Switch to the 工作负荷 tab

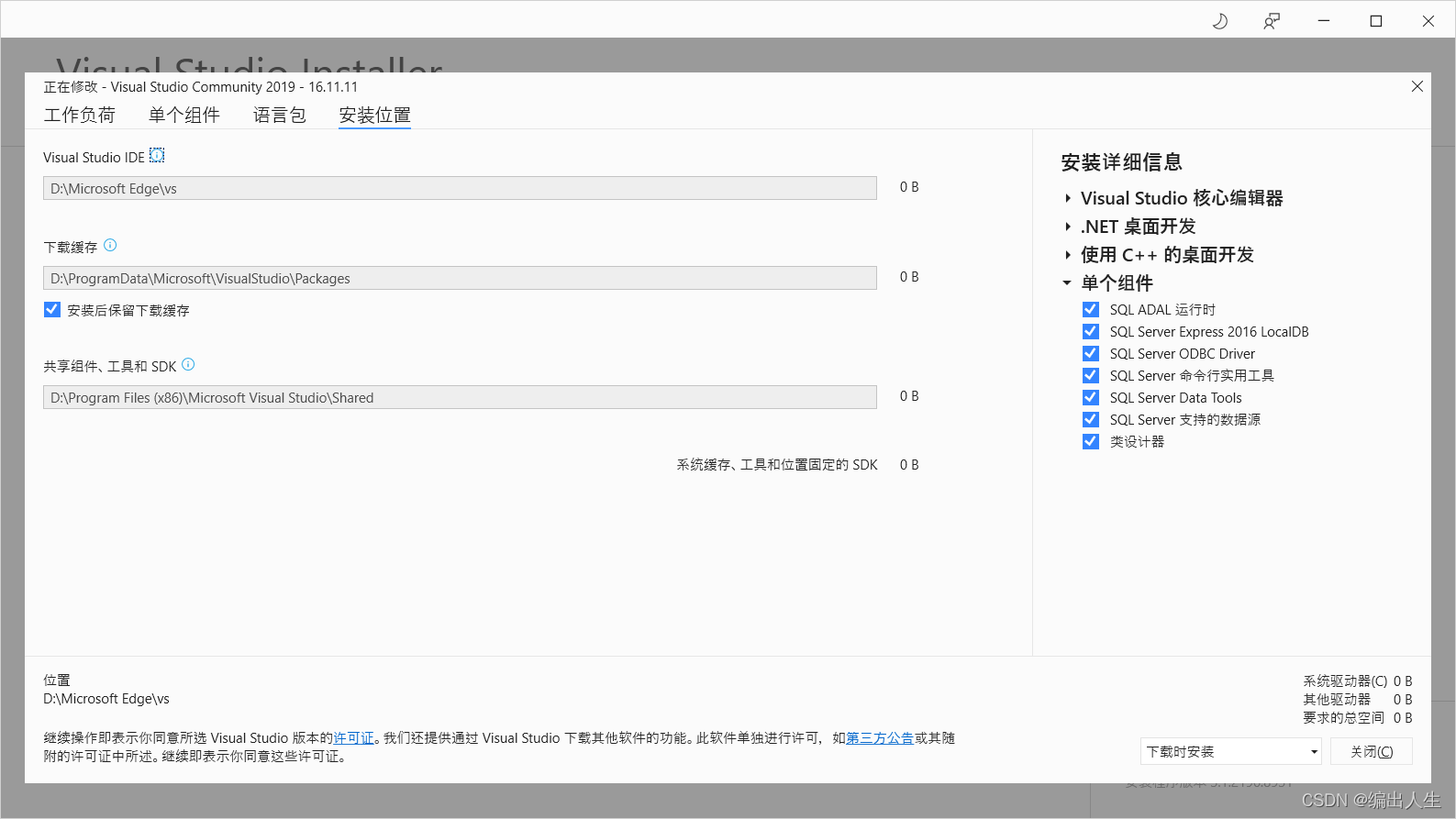click(80, 115)
